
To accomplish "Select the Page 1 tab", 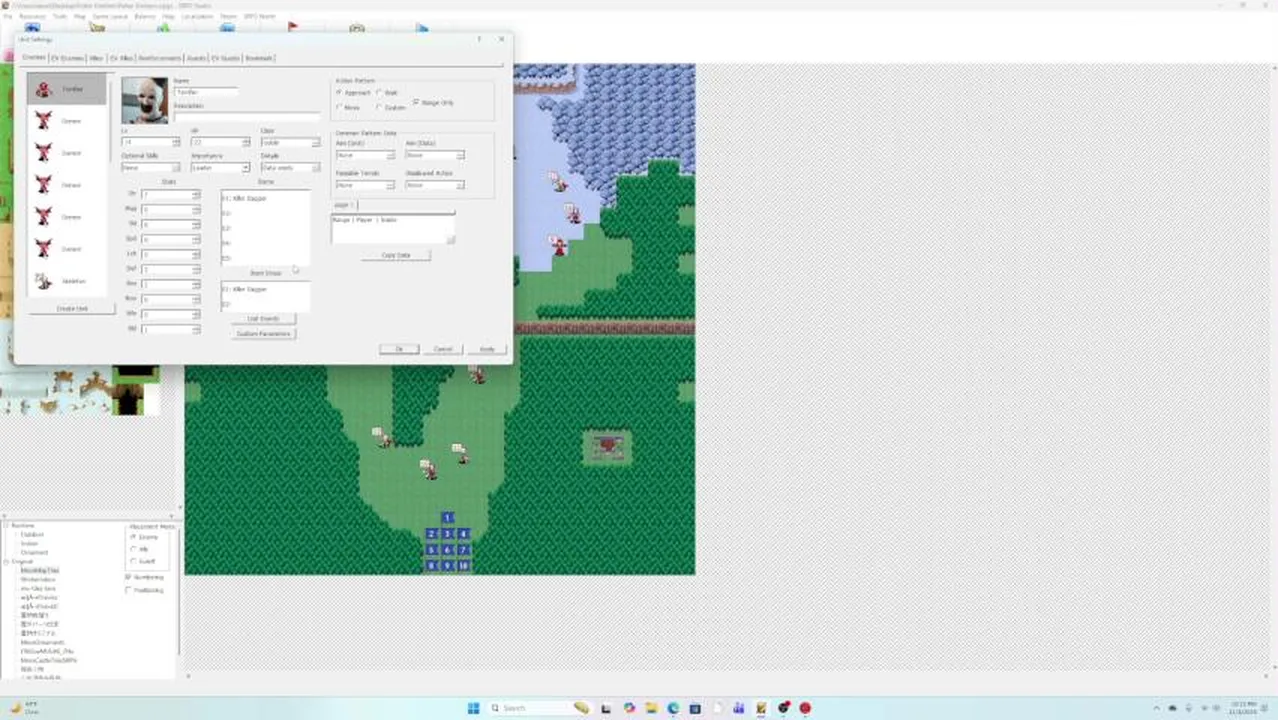I will point(344,205).
